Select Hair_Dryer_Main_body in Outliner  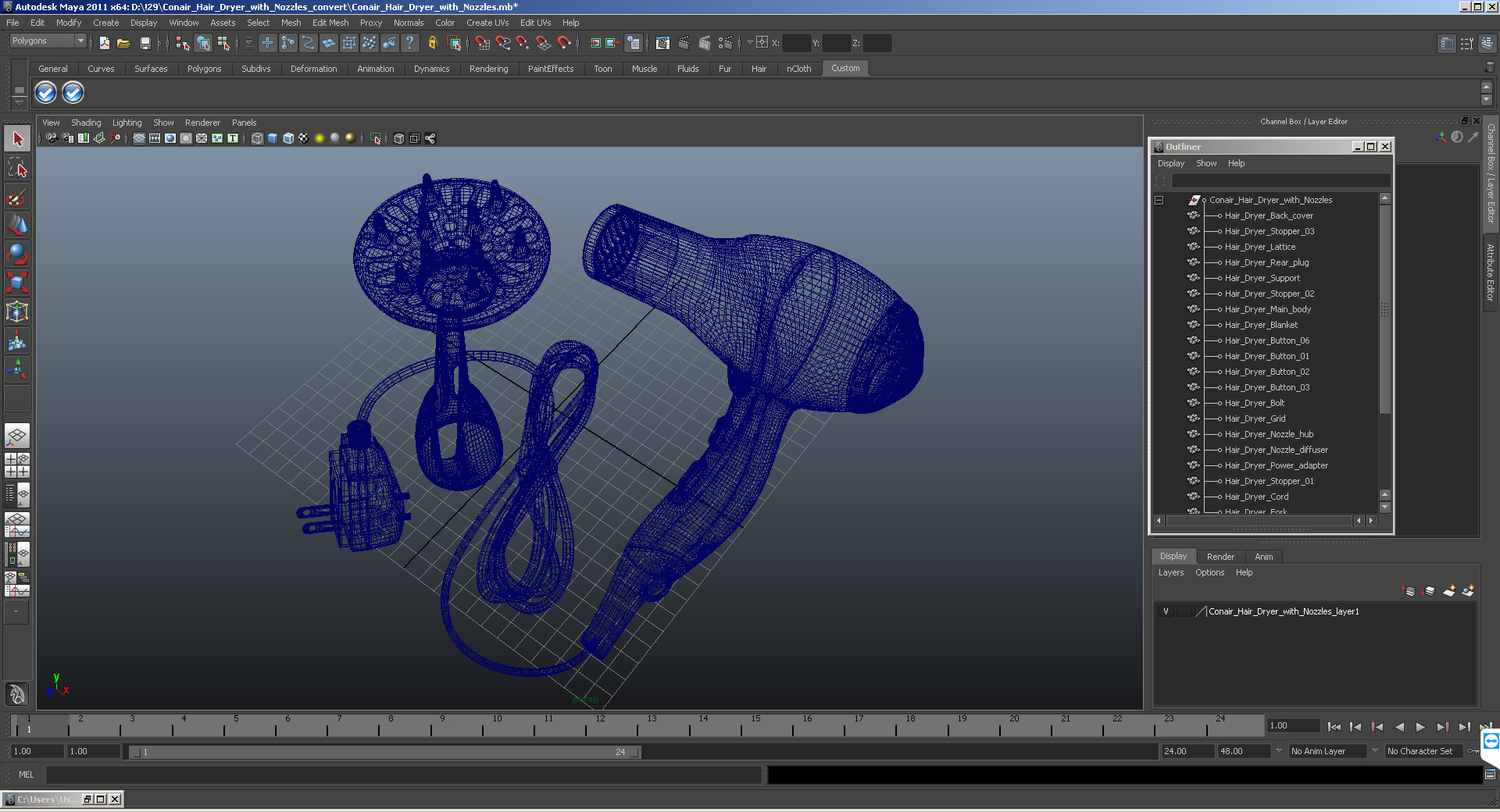click(1267, 310)
